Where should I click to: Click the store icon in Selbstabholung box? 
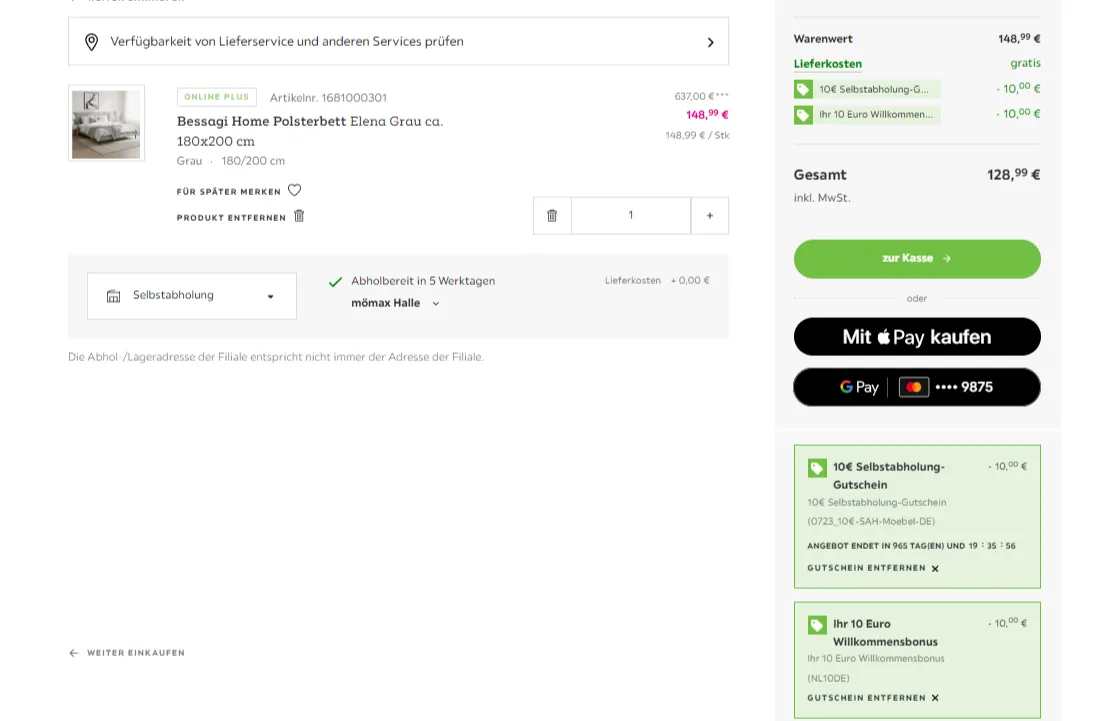point(114,296)
